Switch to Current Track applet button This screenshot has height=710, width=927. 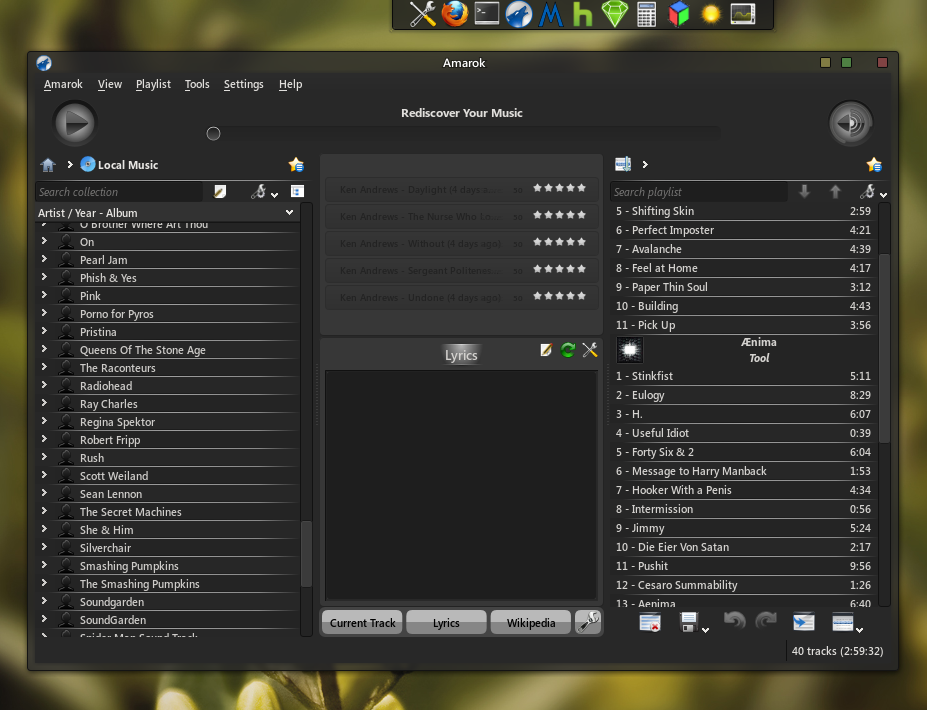pos(362,623)
